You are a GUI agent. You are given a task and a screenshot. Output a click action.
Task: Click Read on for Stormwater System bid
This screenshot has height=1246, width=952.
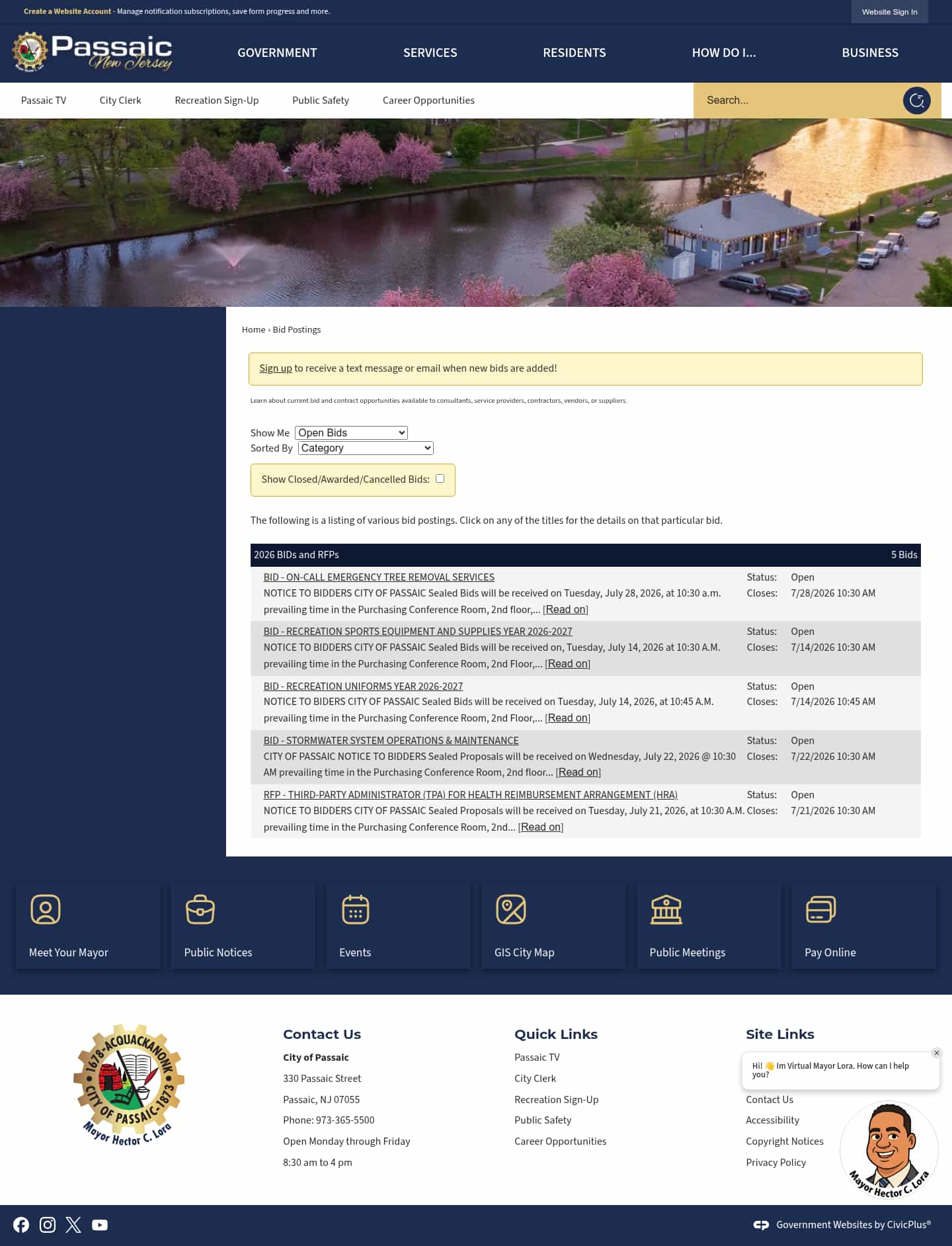click(x=578, y=772)
